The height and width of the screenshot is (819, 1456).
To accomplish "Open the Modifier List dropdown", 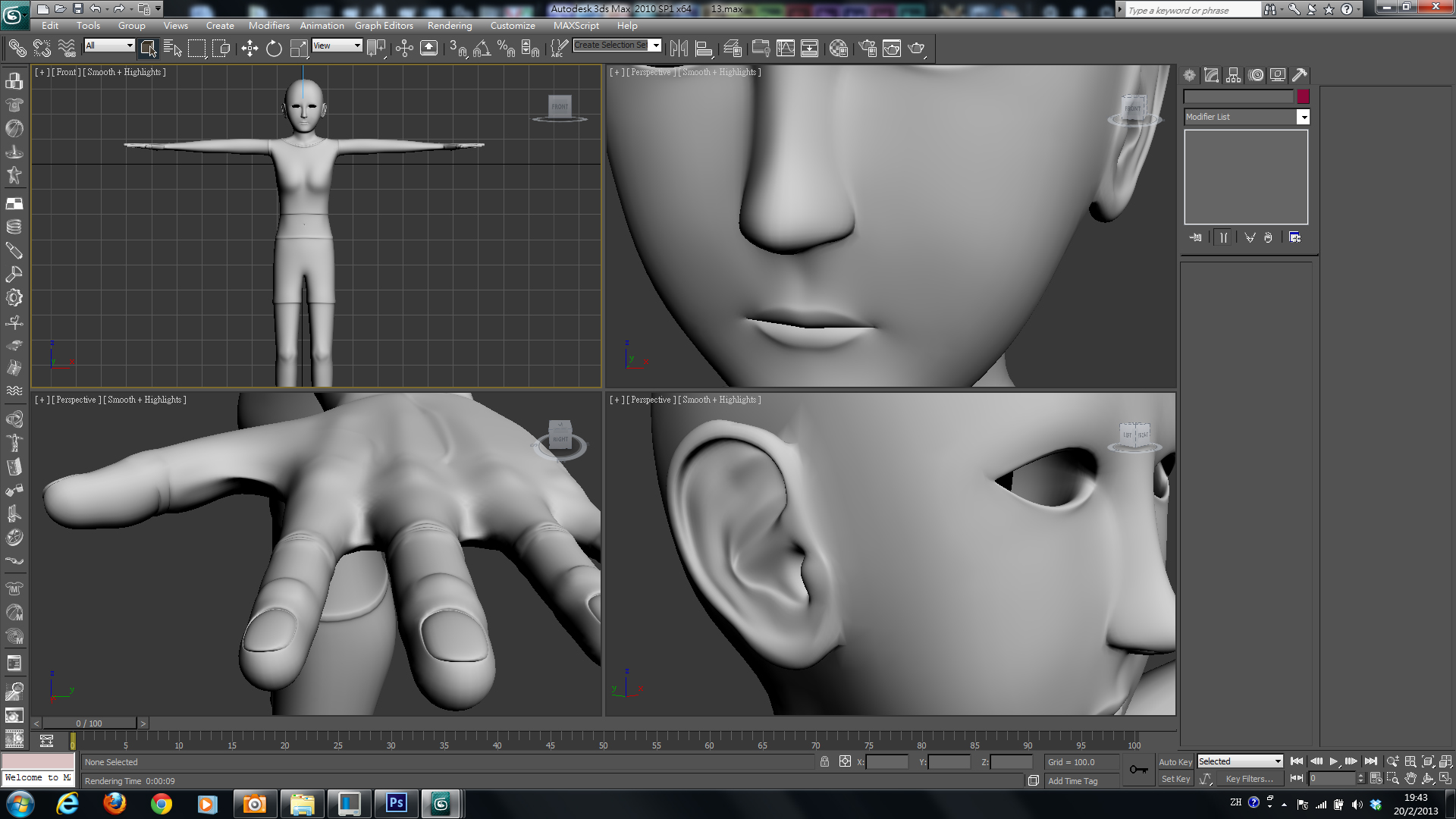I will [x=1303, y=117].
